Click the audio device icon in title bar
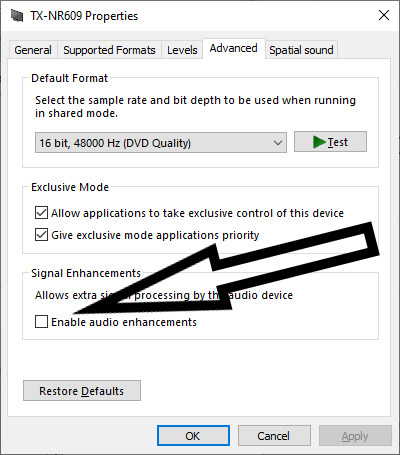 click(x=17, y=15)
